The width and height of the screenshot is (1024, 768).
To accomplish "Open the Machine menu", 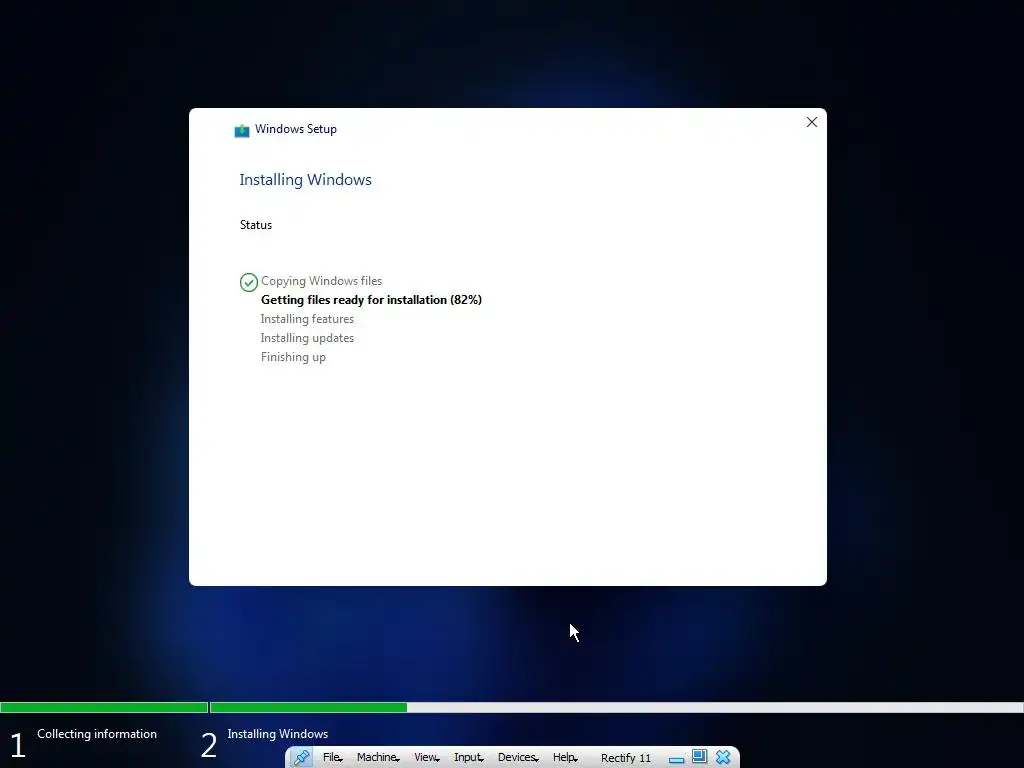I will click(x=378, y=758).
